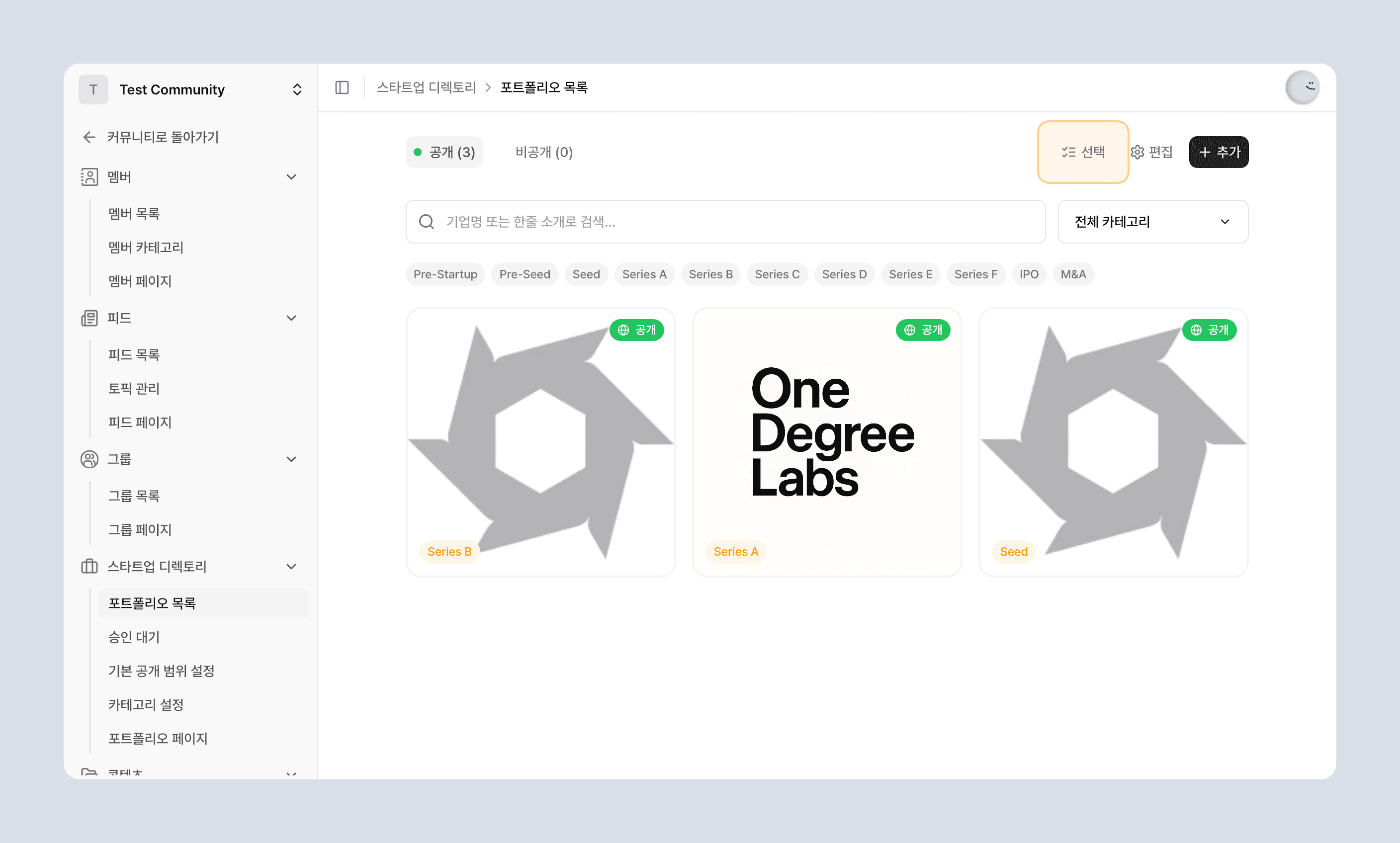Toggle the Series A filter chip
This screenshot has width=1400, height=843.
pos(644,274)
